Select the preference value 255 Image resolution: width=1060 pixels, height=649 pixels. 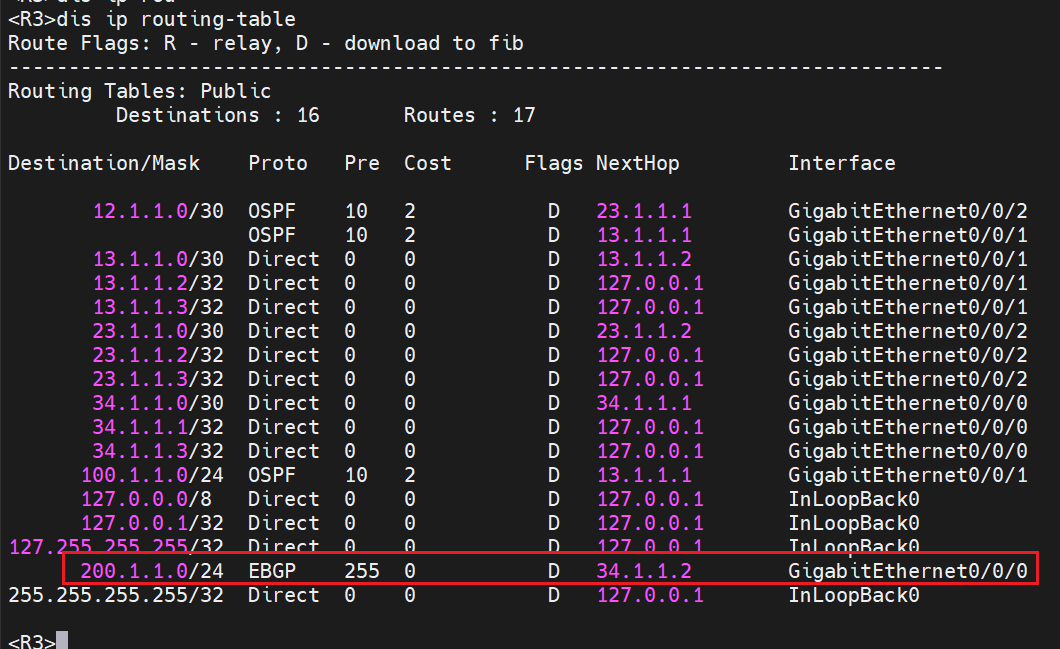(x=362, y=571)
